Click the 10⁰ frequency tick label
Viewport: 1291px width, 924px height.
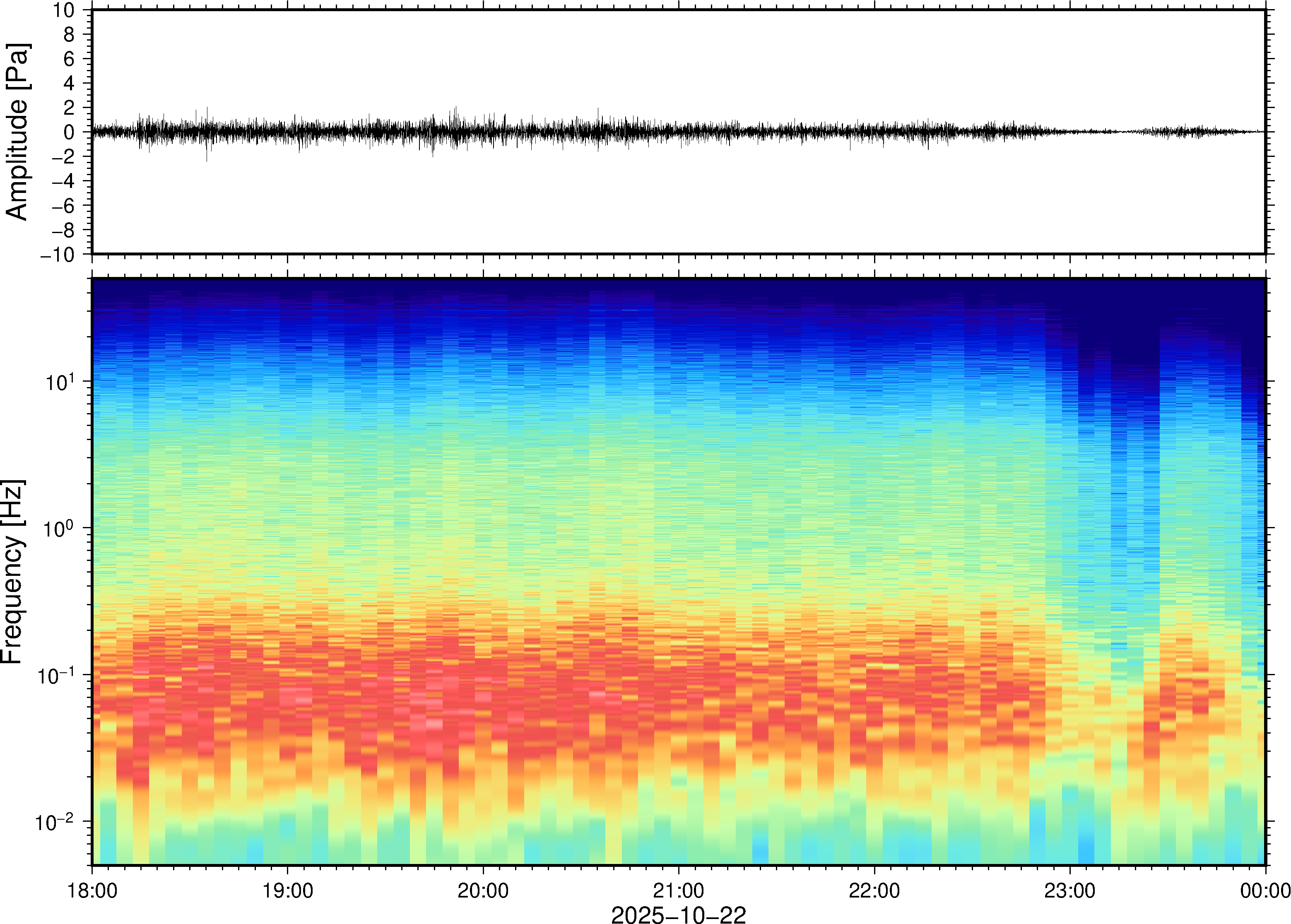[x=59, y=529]
